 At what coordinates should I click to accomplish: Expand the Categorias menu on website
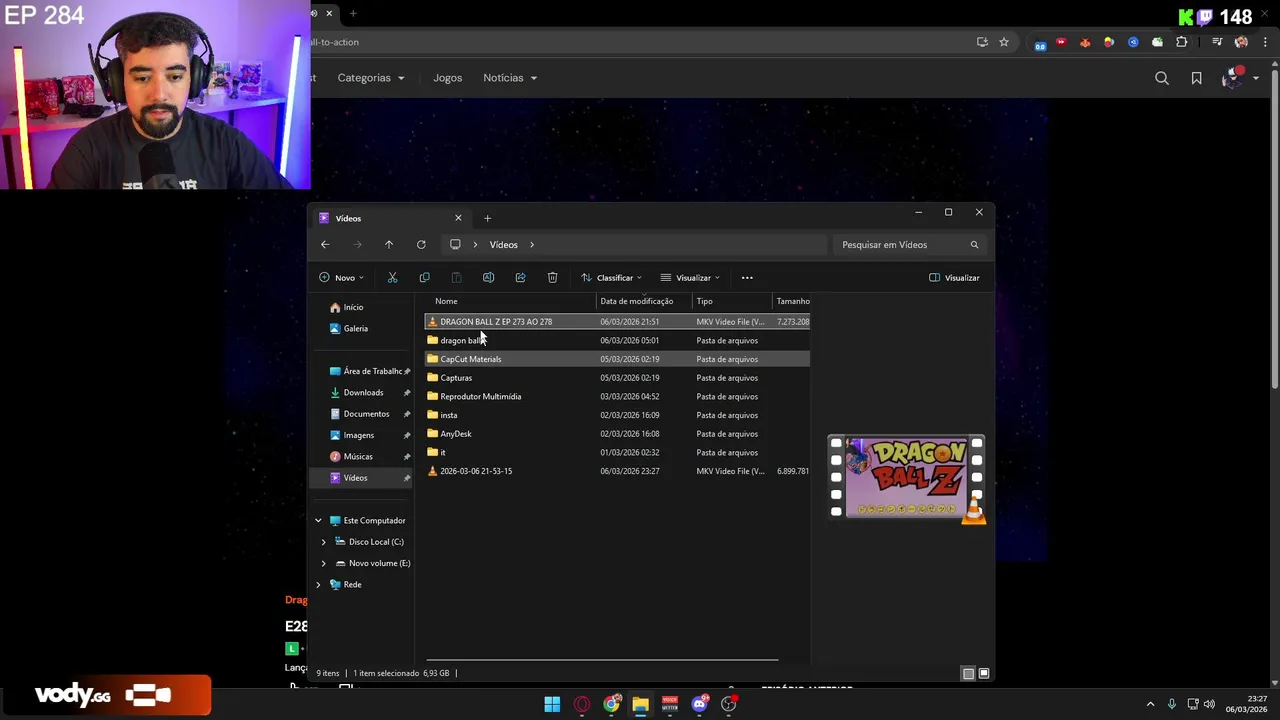pyautogui.click(x=371, y=78)
